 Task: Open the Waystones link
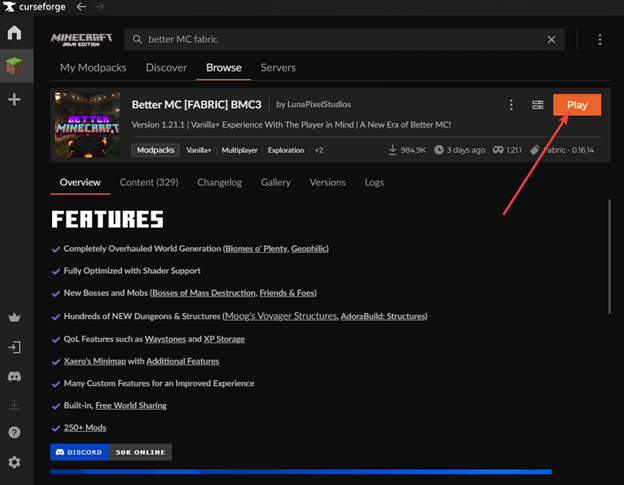pyautogui.click(x=165, y=339)
